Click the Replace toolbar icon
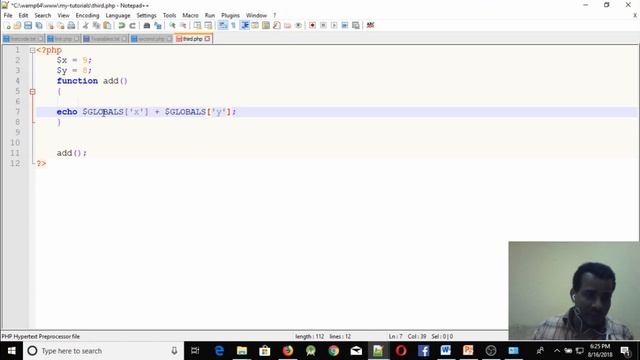Image resolution: width=640 pixels, height=360 pixels. (158, 26)
